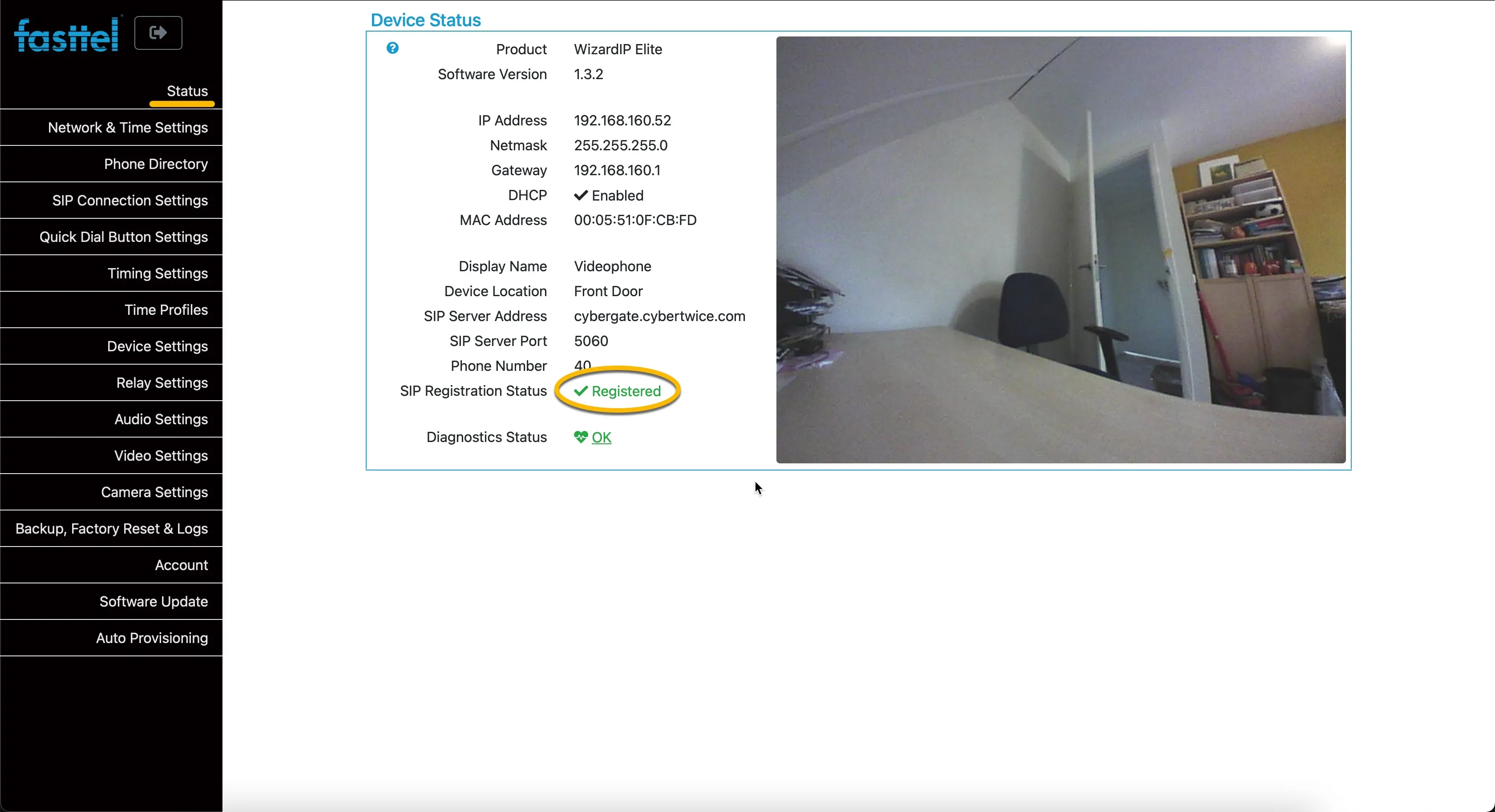This screenshot has height=812, width=1495.
Task: Open Backup, Factory Reset & Logs
Action: pyautogui.click(x=111, y=529)
